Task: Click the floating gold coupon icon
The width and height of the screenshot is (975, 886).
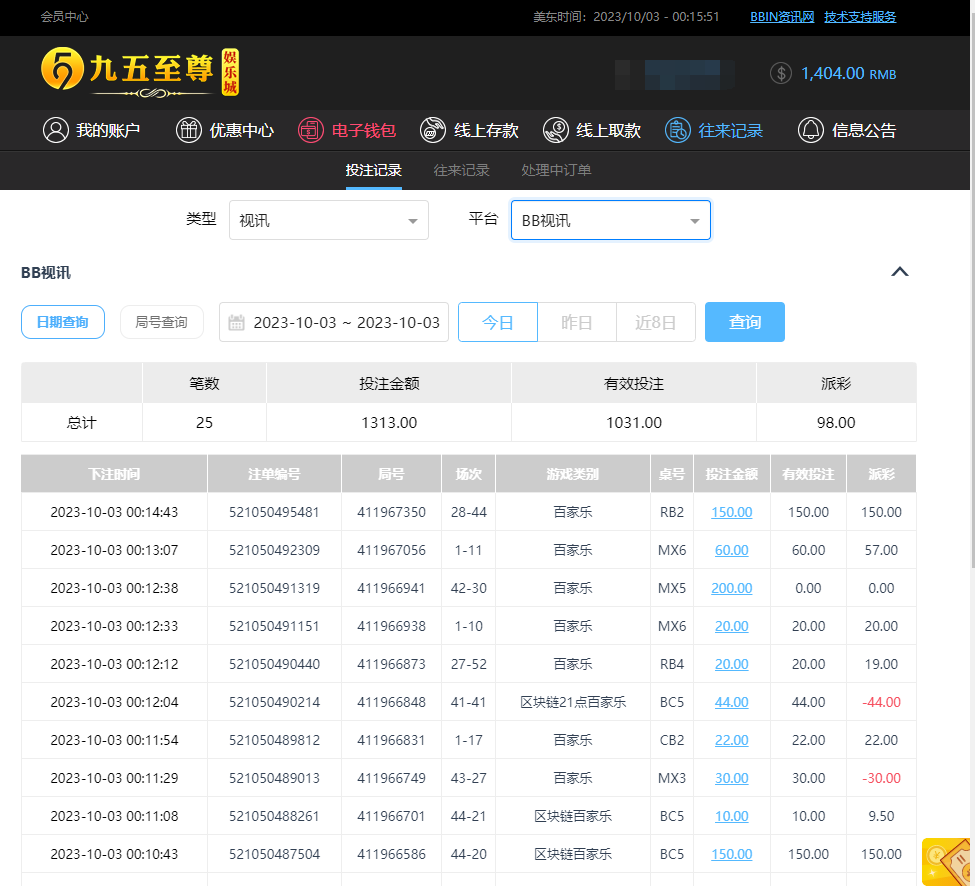Action: [x=947, y=861]
